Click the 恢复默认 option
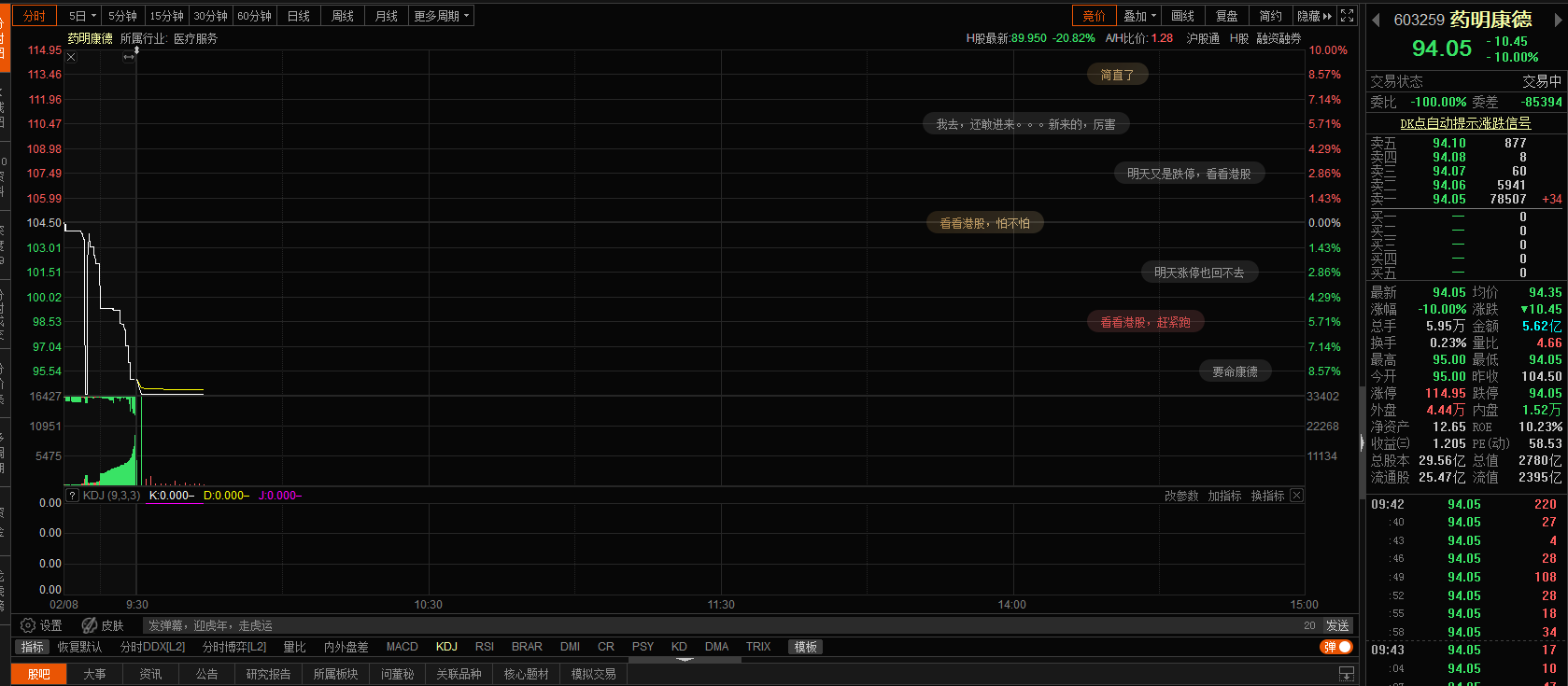 tap(79, 647)
